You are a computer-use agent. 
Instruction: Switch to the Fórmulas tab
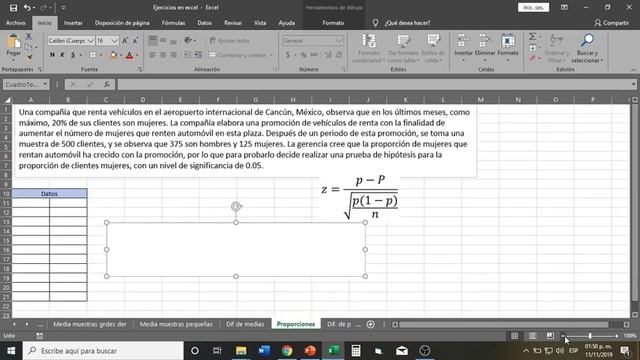[173, 23]
